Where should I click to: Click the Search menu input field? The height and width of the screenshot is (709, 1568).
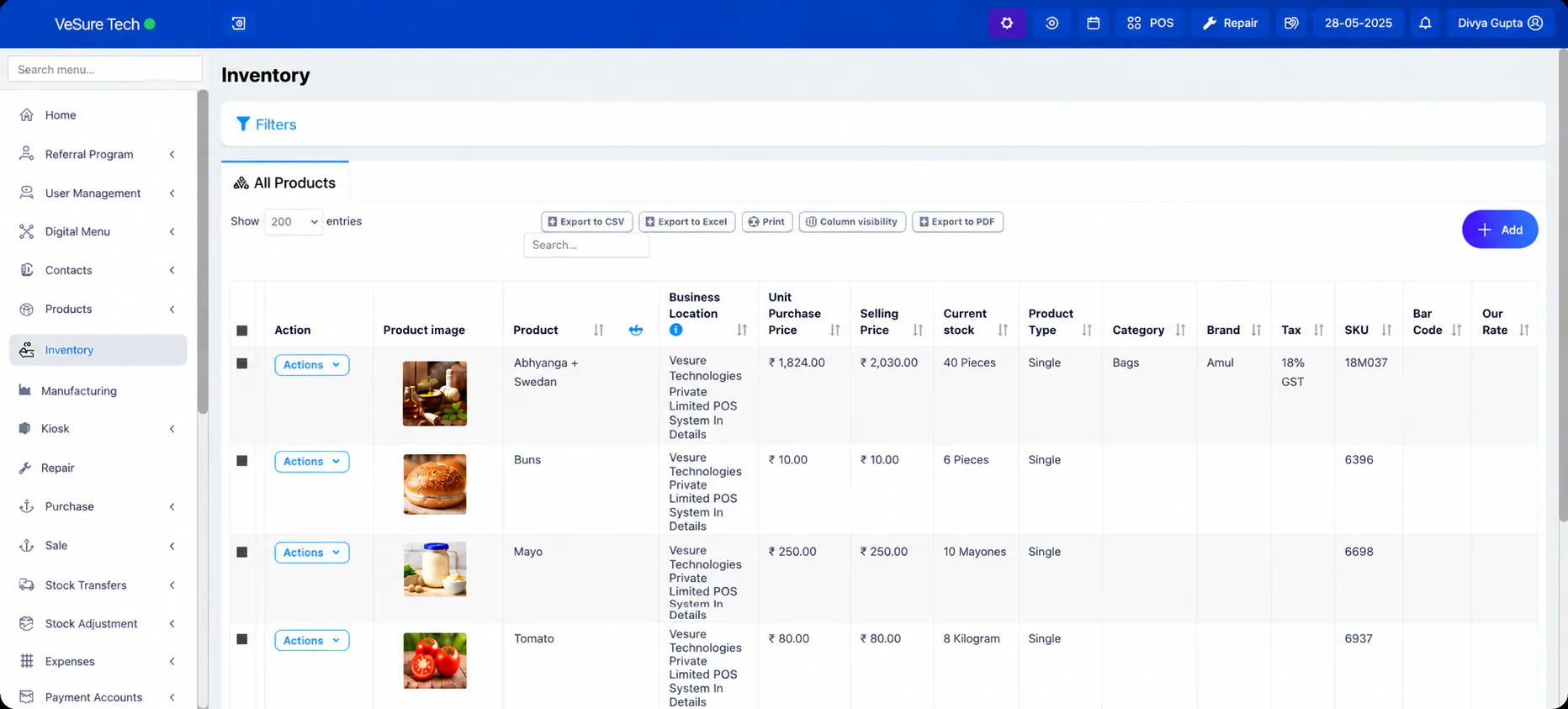tap(104, 70)
